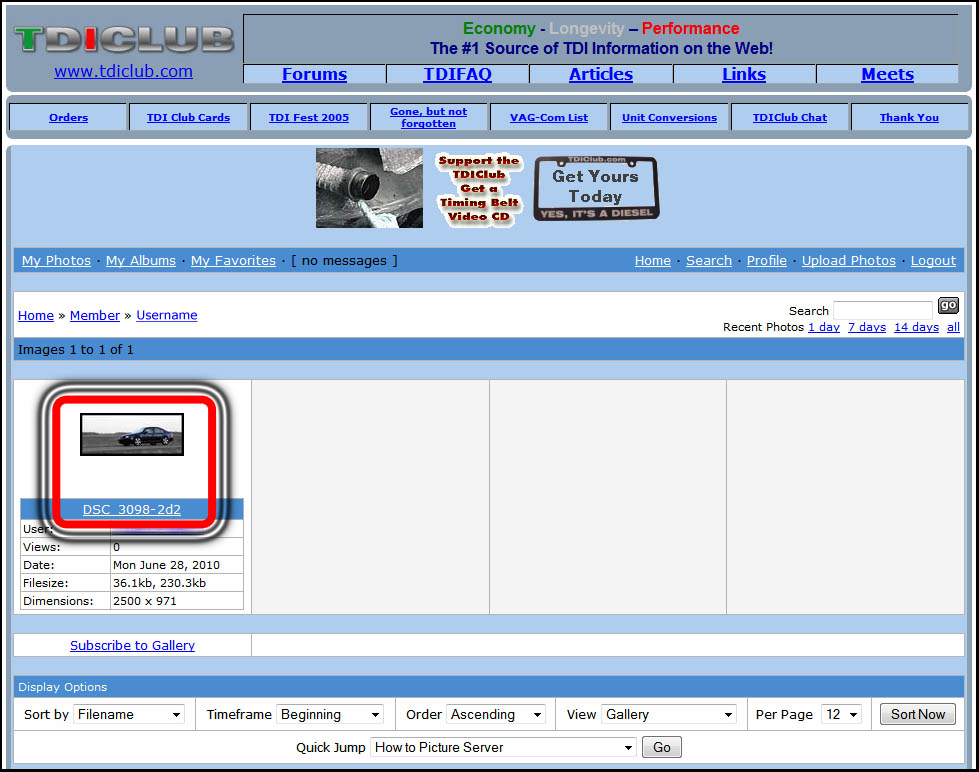Open TDI Fest 2005 link
This screenshot has width=979, height=772.
pos(308,117)
